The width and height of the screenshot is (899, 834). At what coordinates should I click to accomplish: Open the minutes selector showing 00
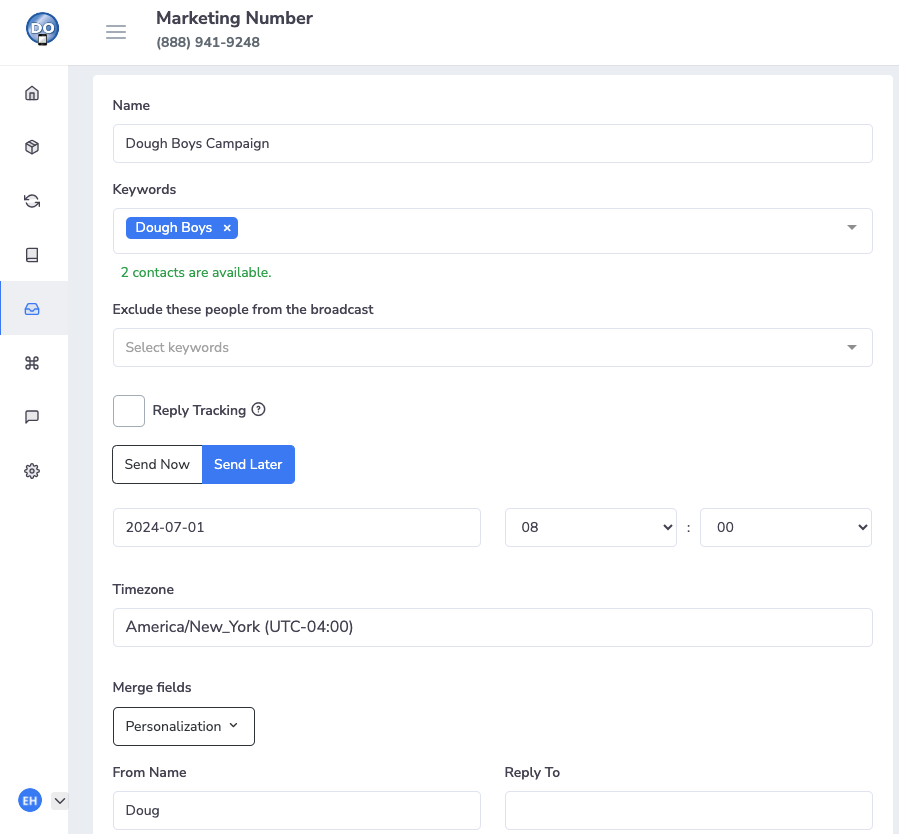[785, 528]
